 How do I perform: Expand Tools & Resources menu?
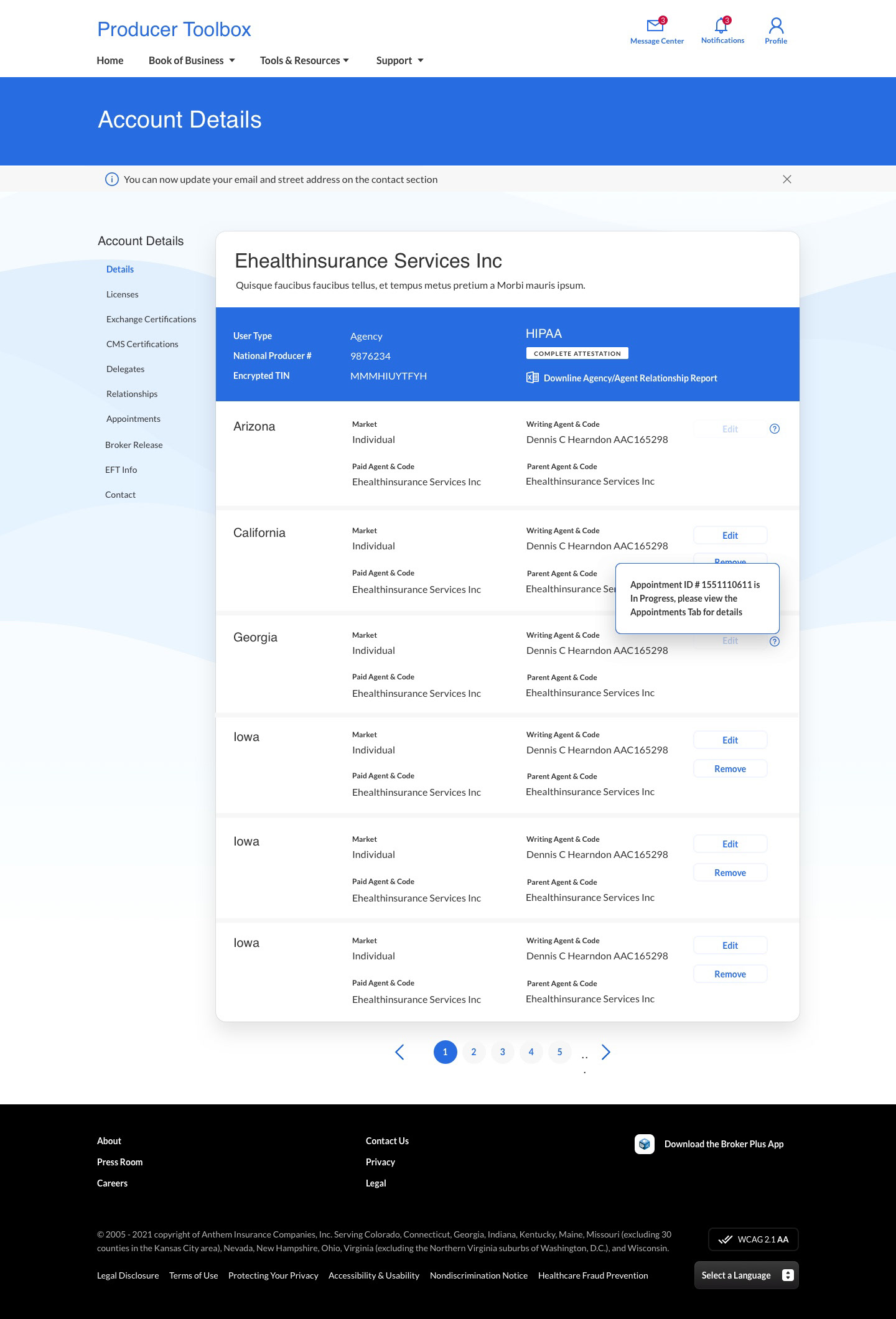click(x=304, y=60)
